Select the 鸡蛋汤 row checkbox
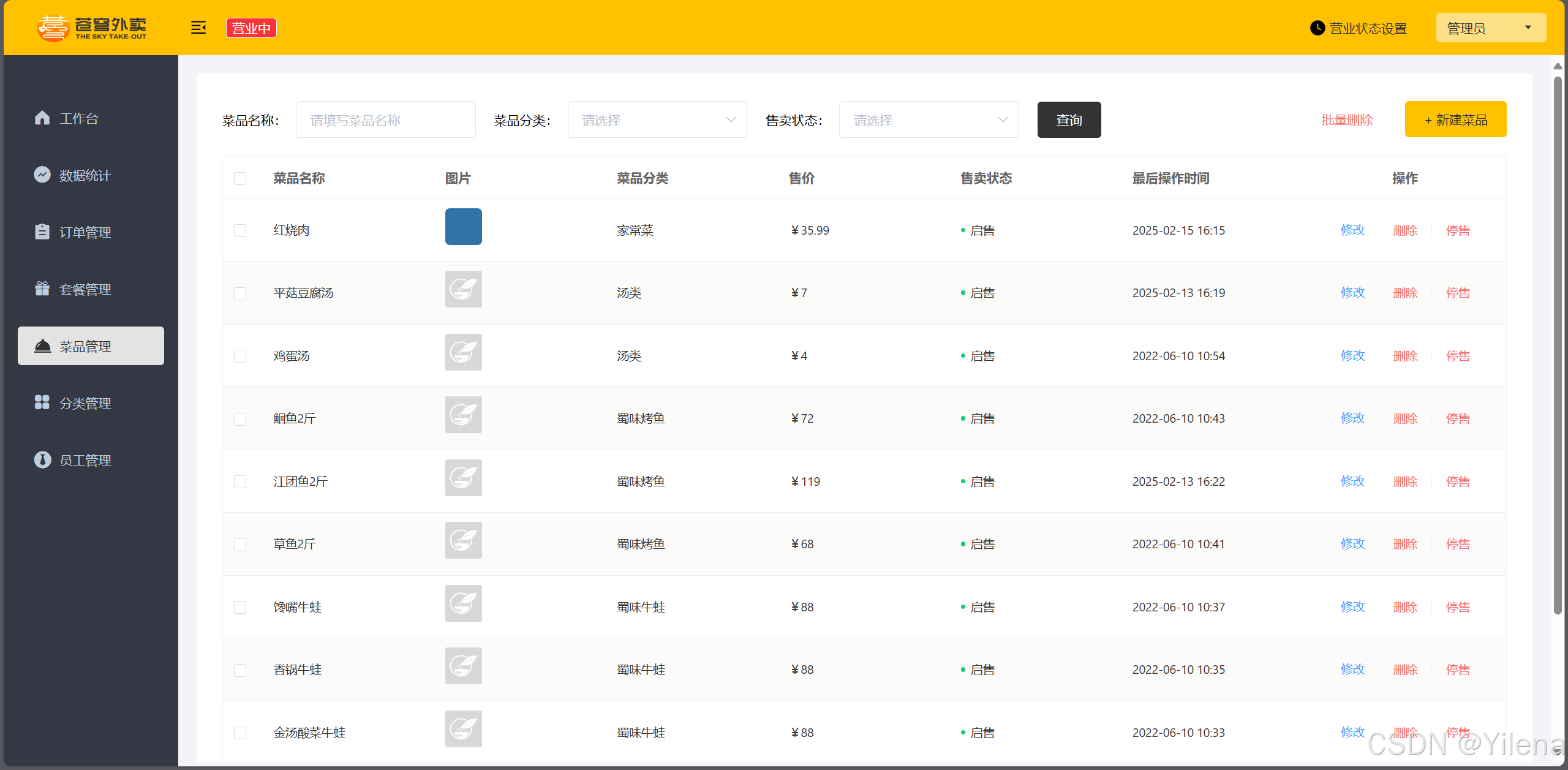This screenshot has height=770, width=1568. [240, 356]
